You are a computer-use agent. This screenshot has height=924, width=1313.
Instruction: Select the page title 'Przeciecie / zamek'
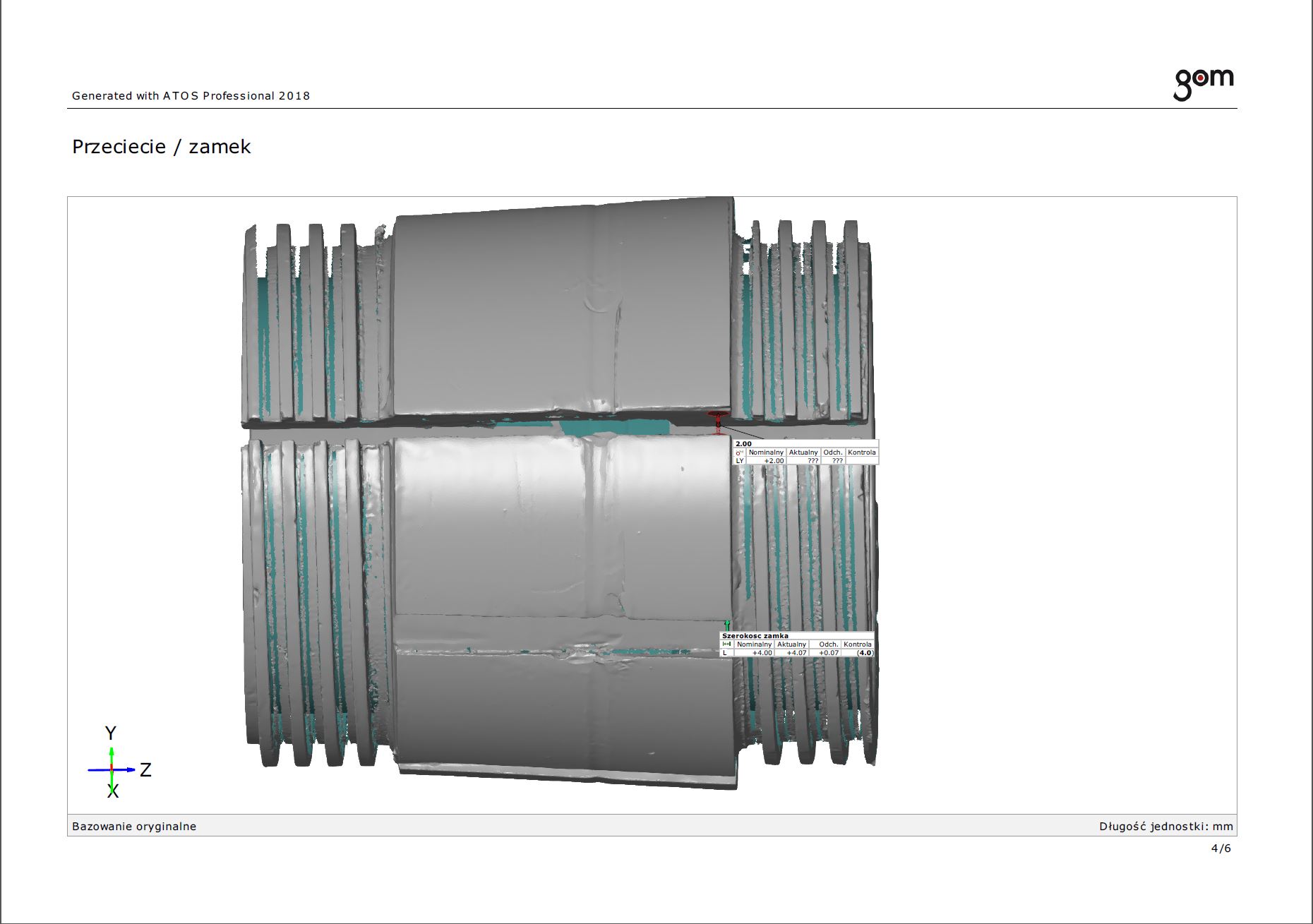[162, 147]
